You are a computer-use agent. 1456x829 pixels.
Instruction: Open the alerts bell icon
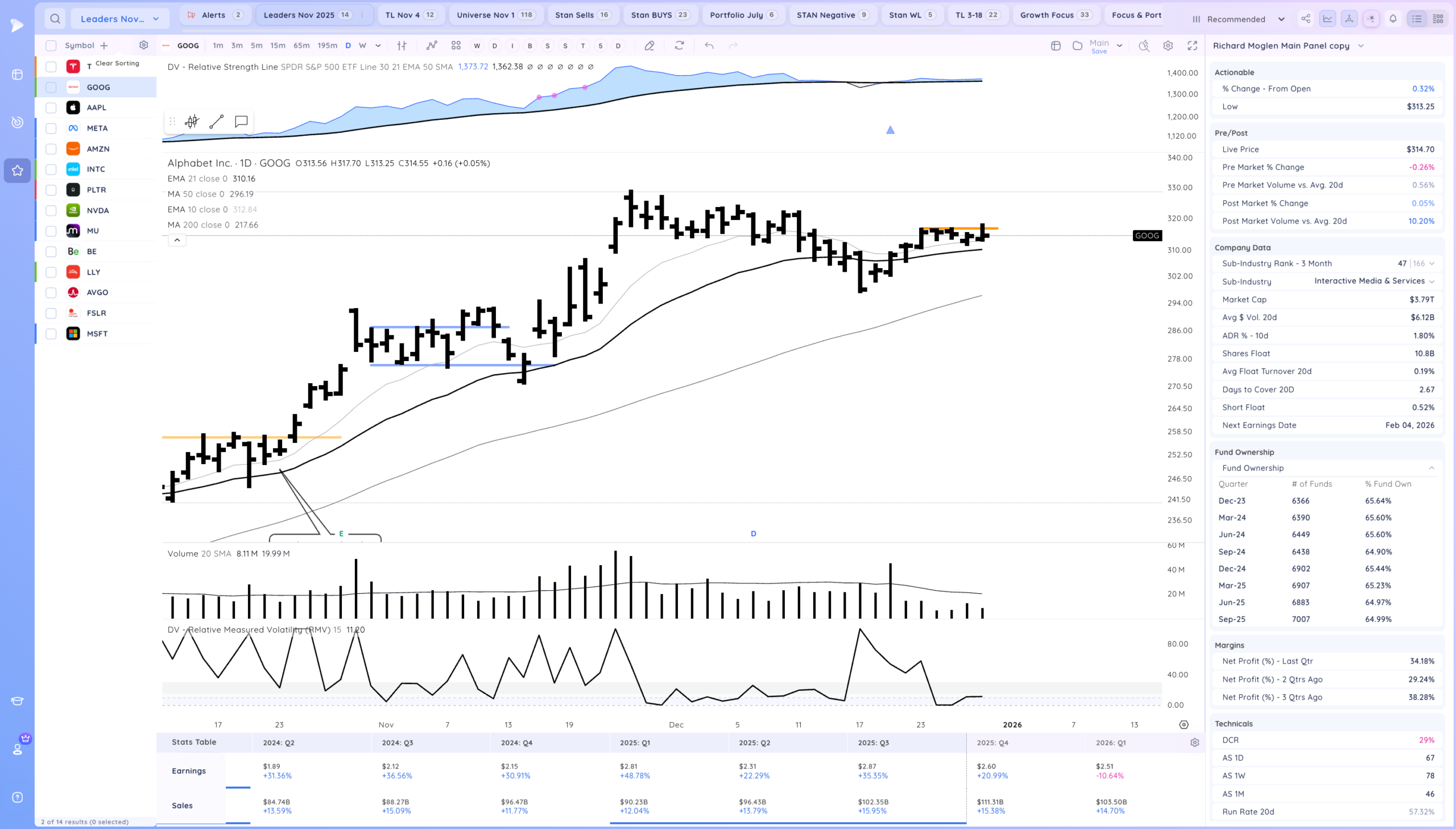click(1392, 19)
